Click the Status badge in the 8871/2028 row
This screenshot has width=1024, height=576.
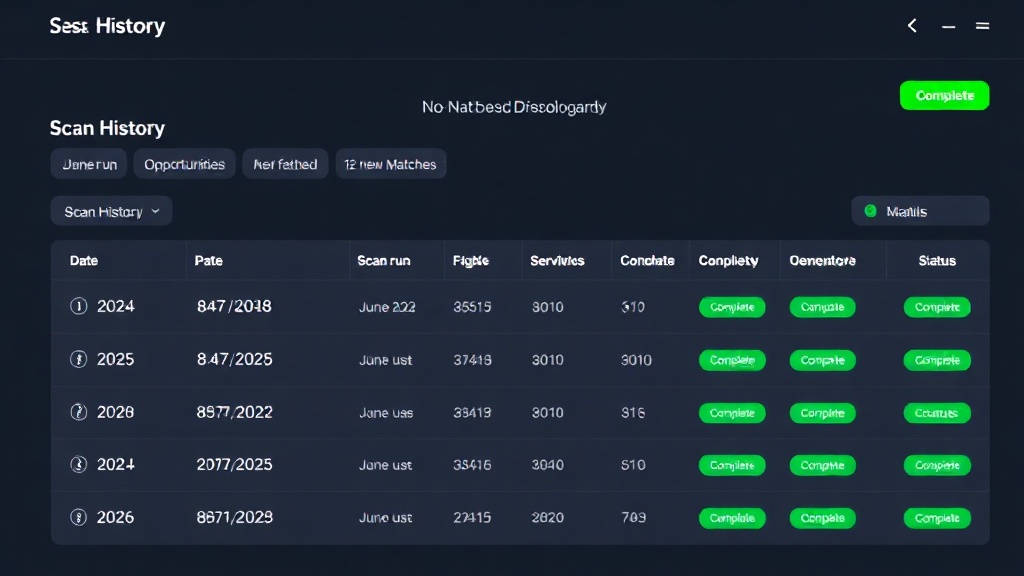[937, 518]
